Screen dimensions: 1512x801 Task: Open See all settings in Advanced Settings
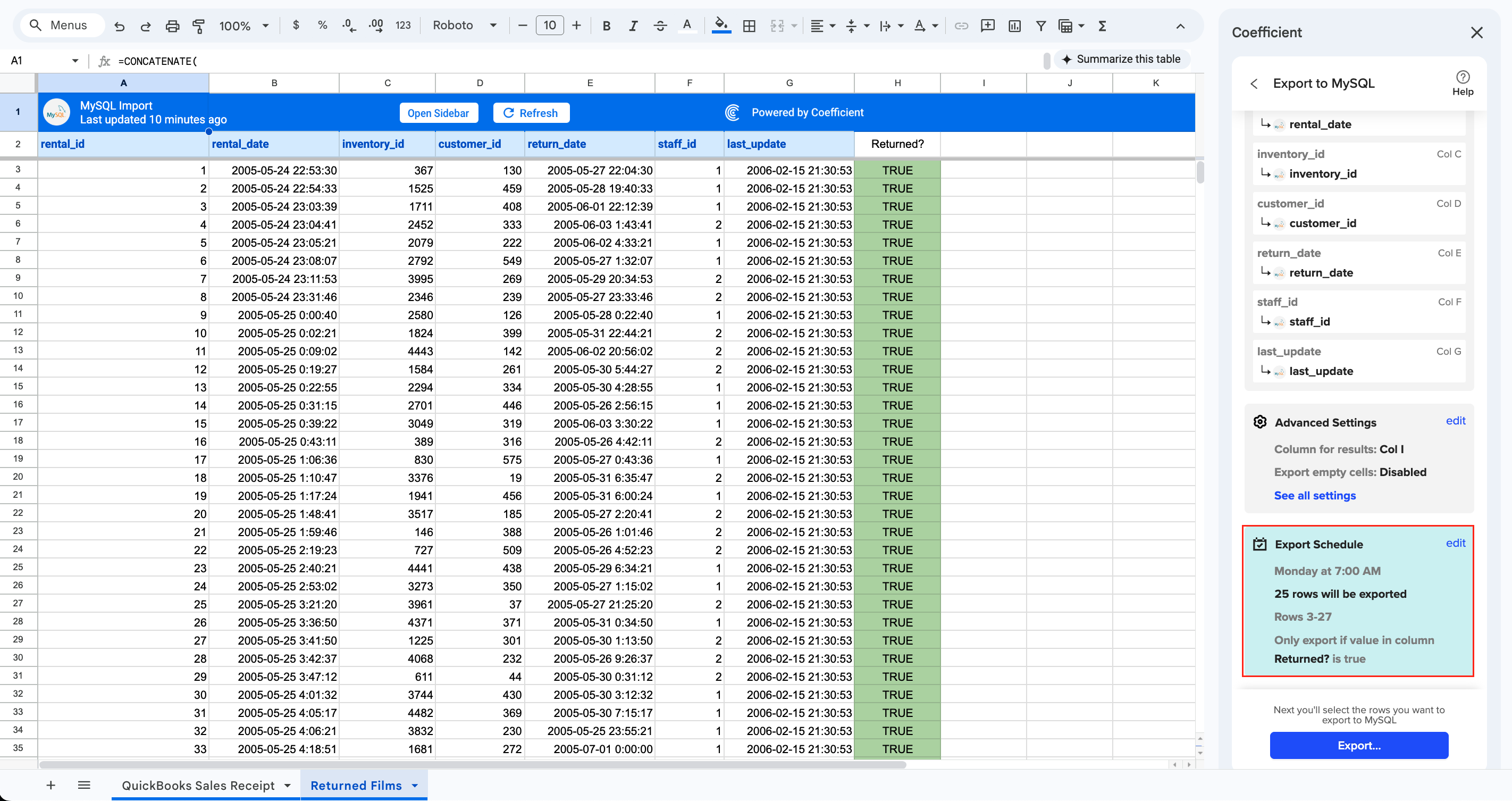(1315, 495)
